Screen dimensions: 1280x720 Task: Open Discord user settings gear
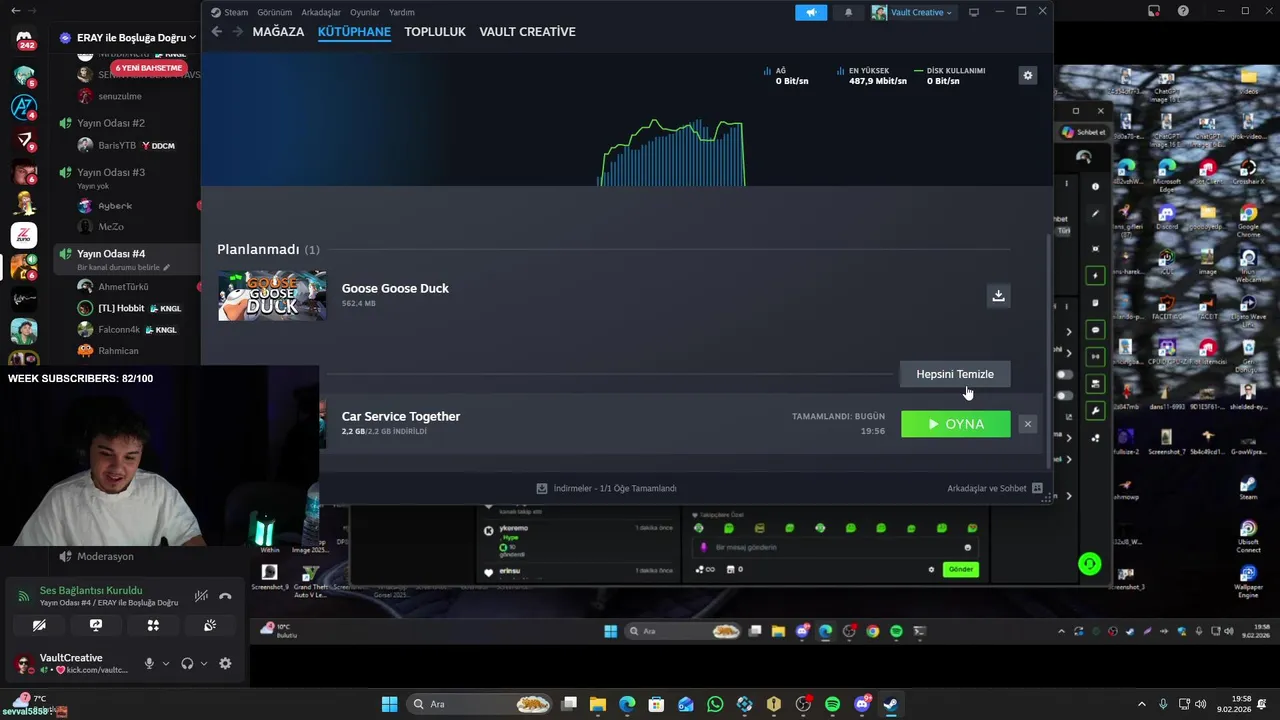click(225, 663)
